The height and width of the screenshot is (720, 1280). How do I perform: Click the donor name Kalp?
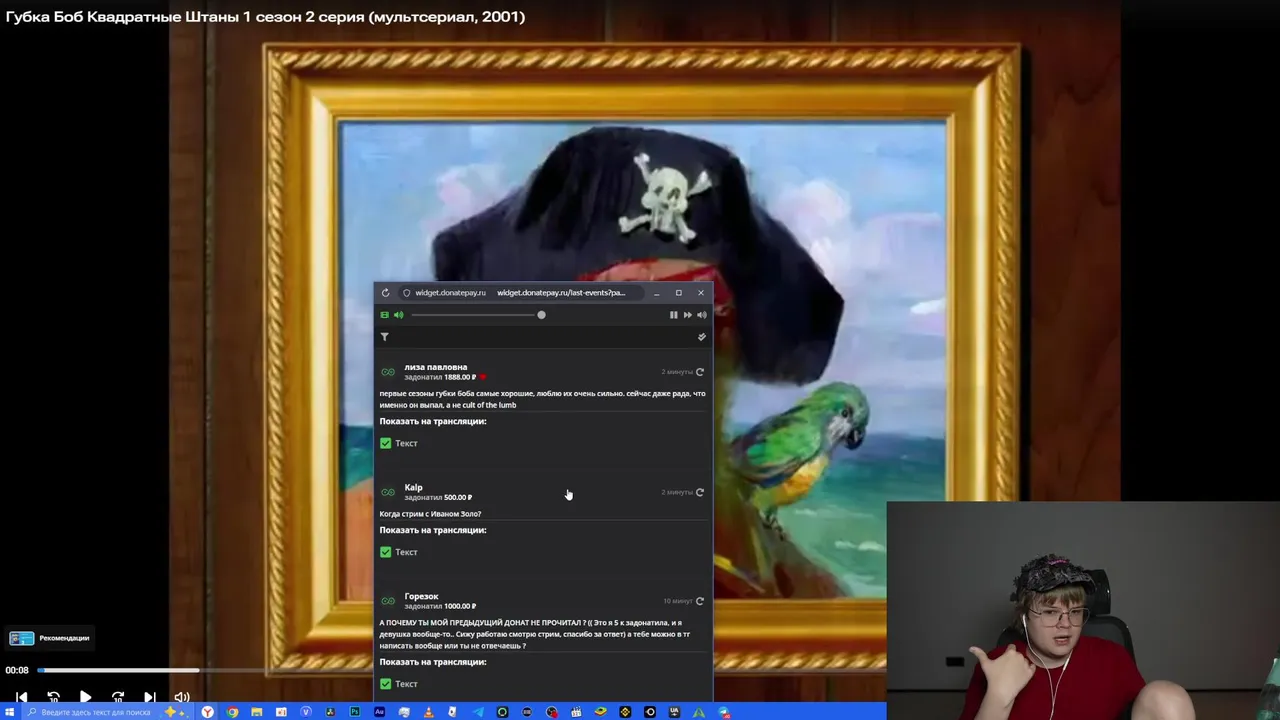[x=413, y=487]
